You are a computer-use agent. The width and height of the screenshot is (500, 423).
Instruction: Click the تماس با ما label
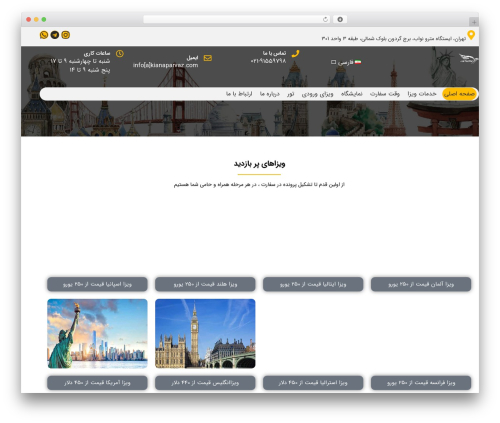click(x=274, y=53)
